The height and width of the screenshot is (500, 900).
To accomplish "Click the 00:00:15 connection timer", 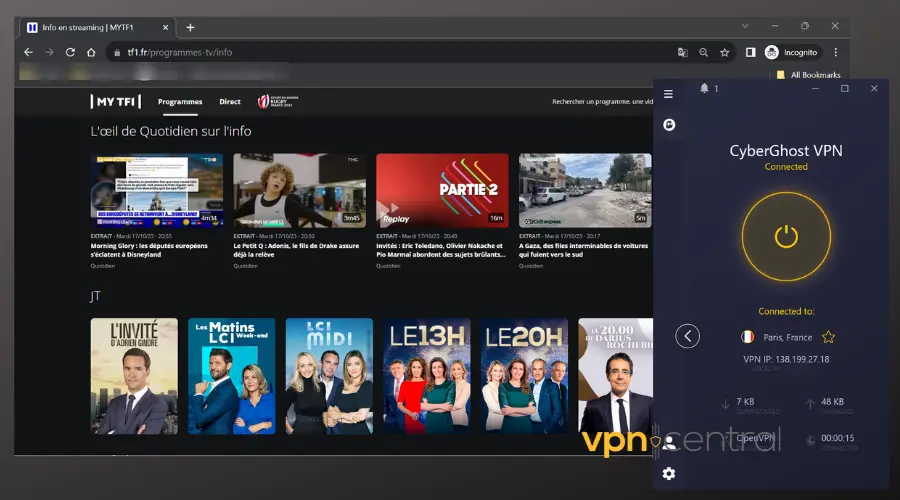I will 837,438.
